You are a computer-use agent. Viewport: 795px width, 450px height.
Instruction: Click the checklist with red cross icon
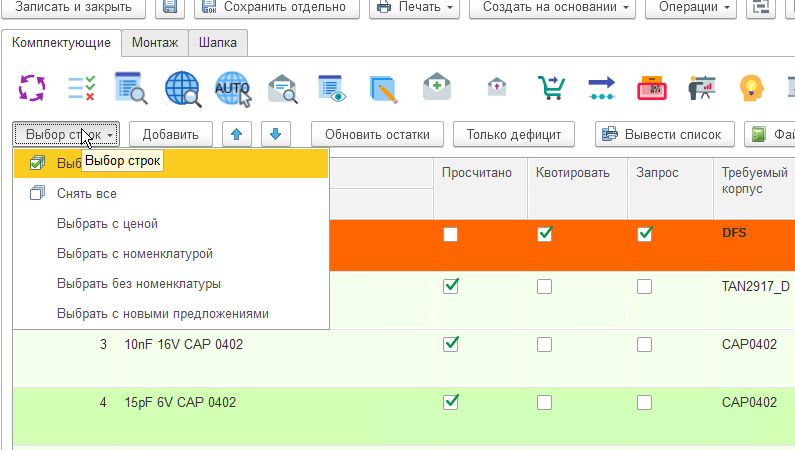click(x=82, y=88)
